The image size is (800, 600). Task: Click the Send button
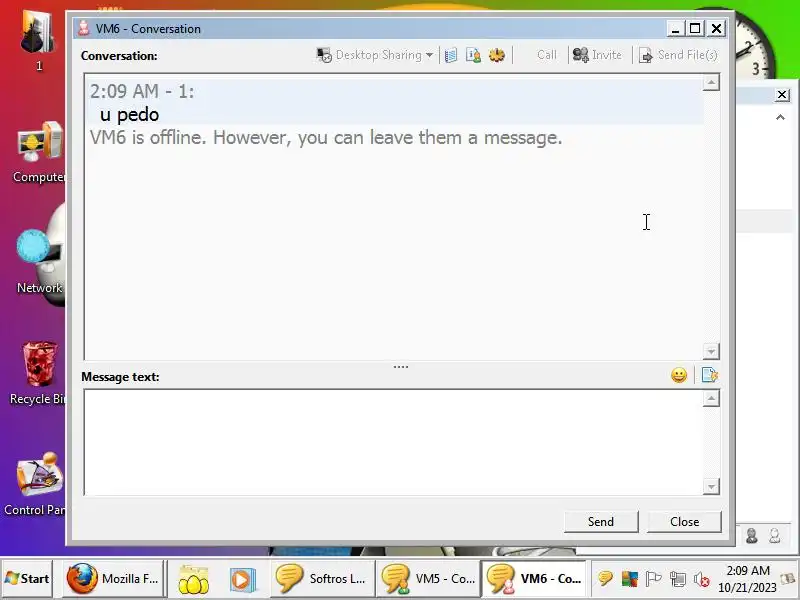(601, 521)
